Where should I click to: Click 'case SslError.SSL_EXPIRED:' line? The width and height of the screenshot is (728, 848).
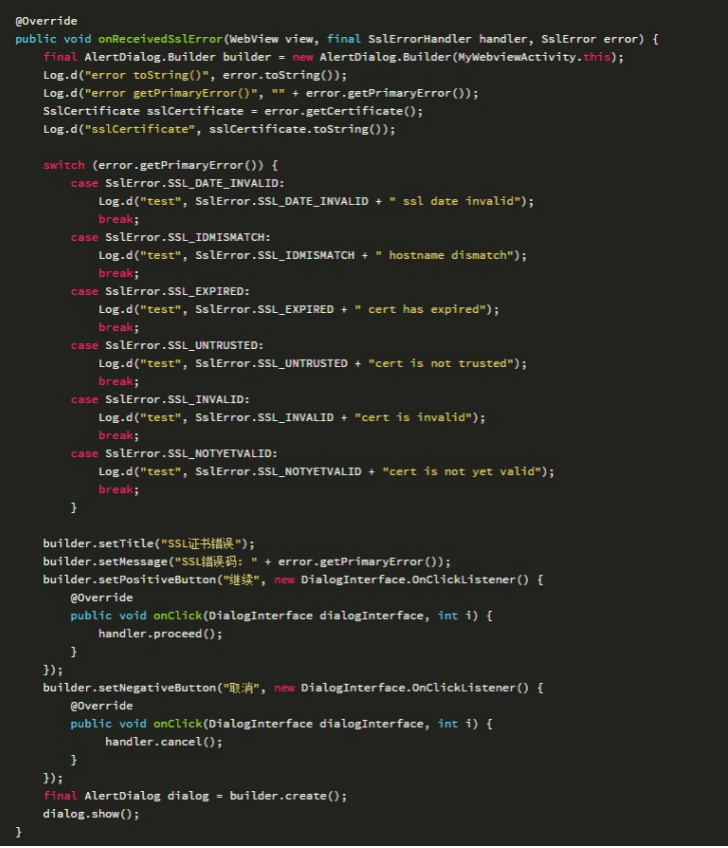(160, 292)
